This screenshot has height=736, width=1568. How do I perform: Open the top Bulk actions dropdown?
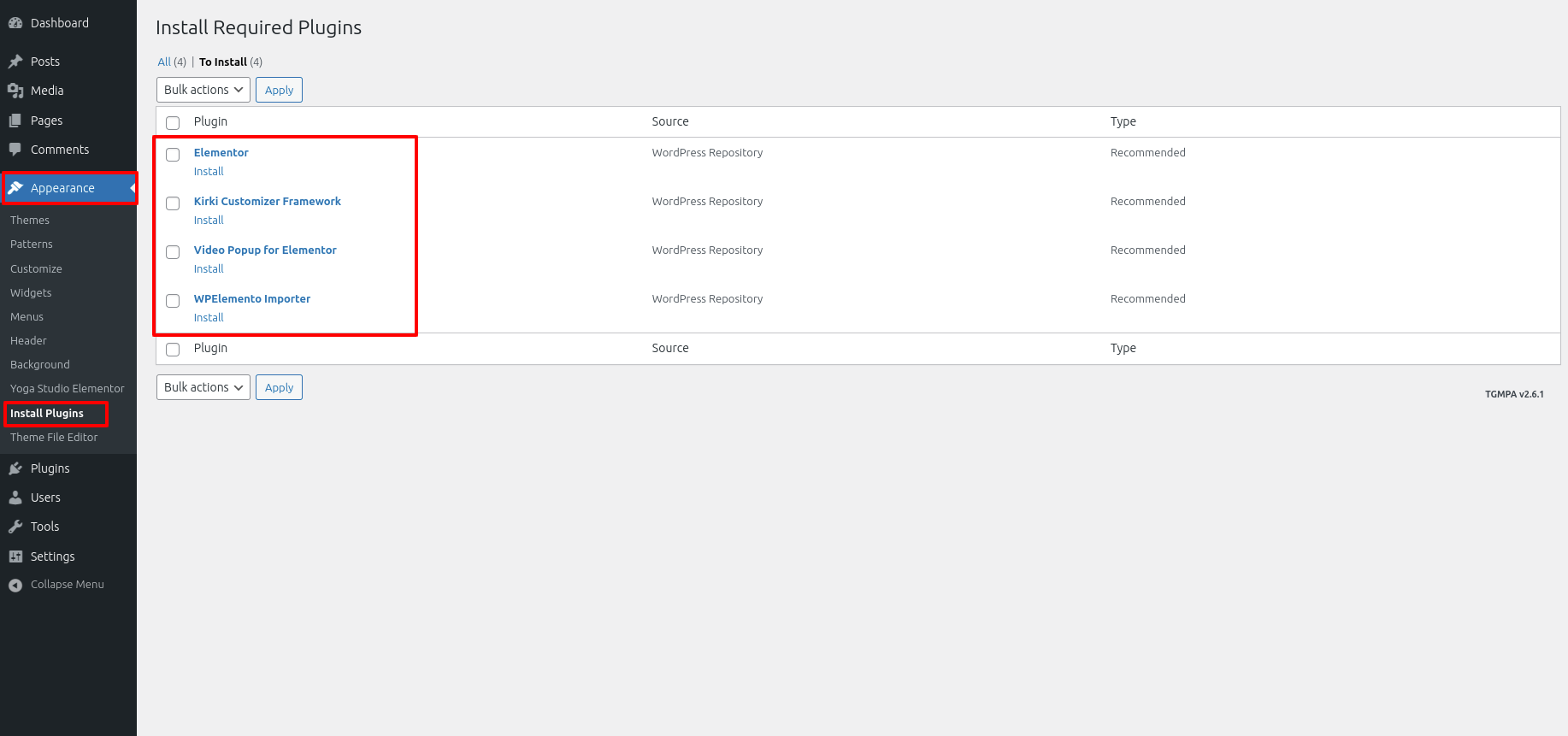(203, 90)
